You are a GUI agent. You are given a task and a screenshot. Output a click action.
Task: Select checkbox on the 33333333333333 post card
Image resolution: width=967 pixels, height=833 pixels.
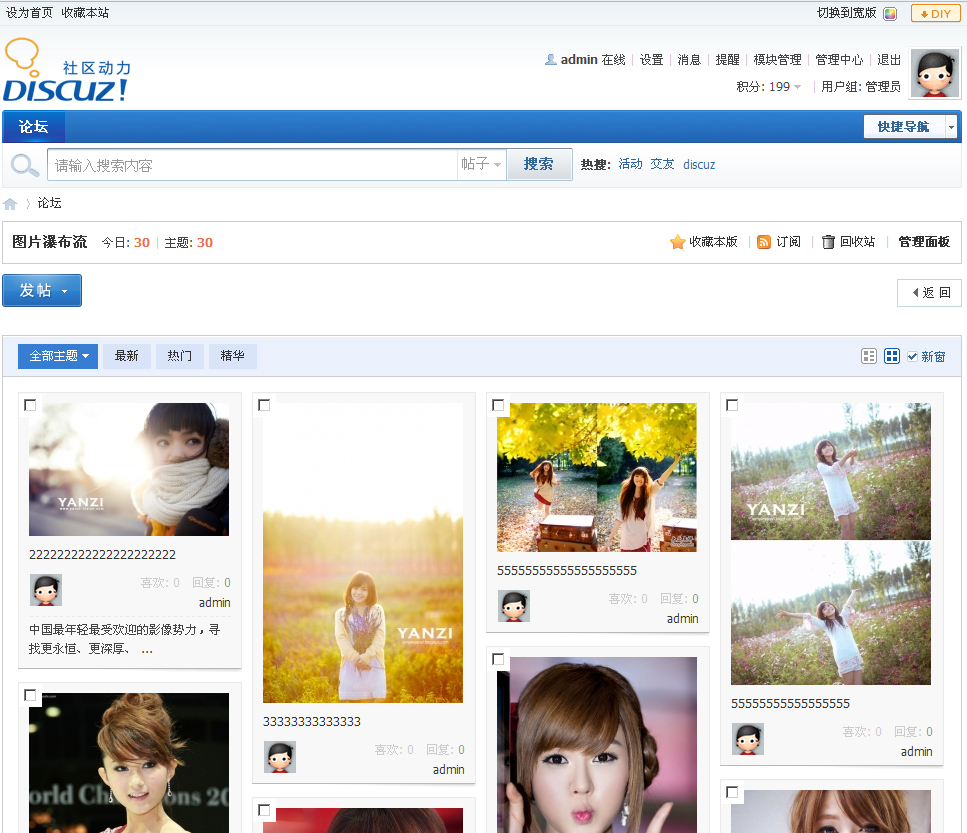point(264,405)
